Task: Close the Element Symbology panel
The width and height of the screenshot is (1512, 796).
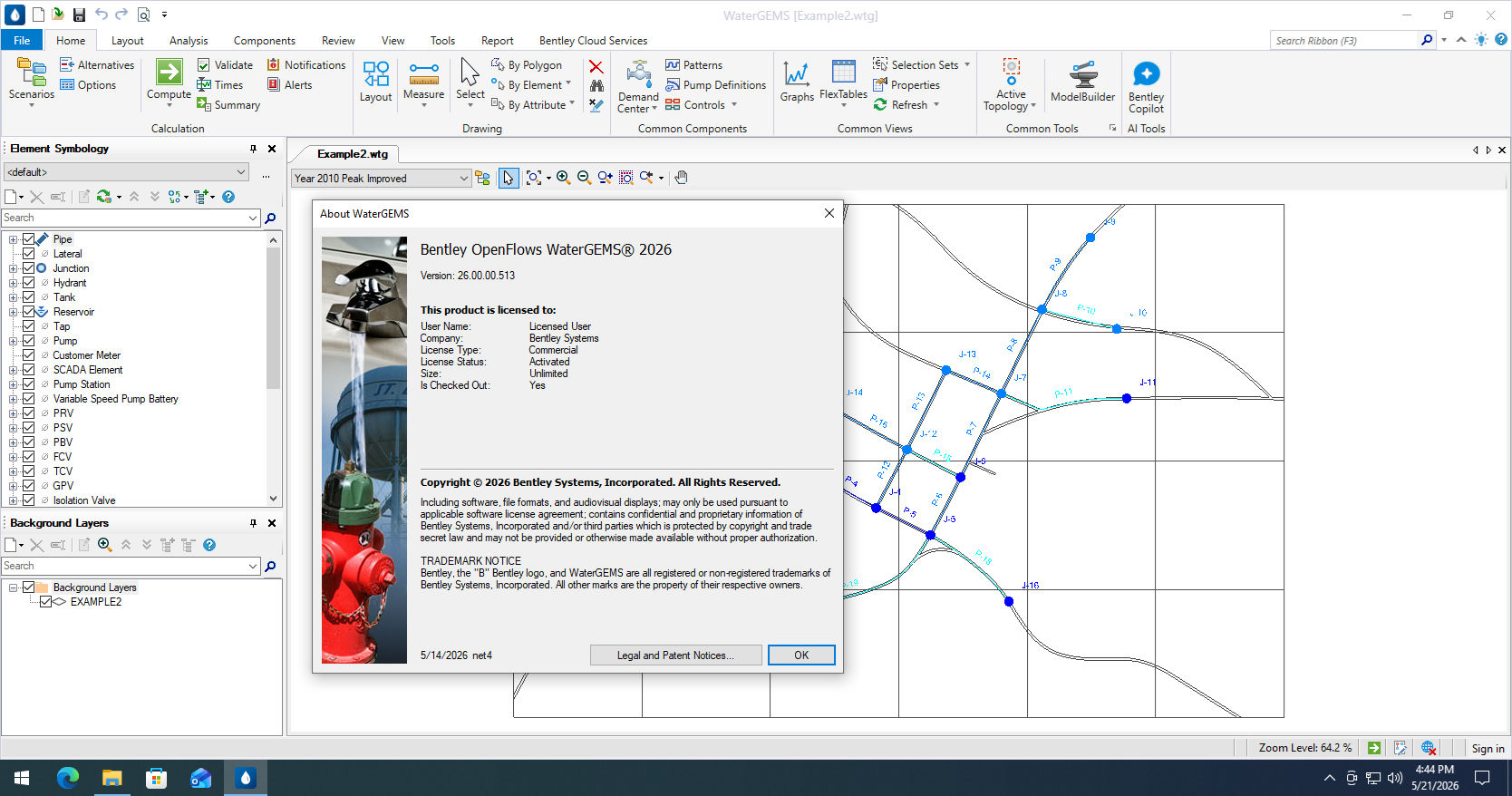Action: pos(271,149)
